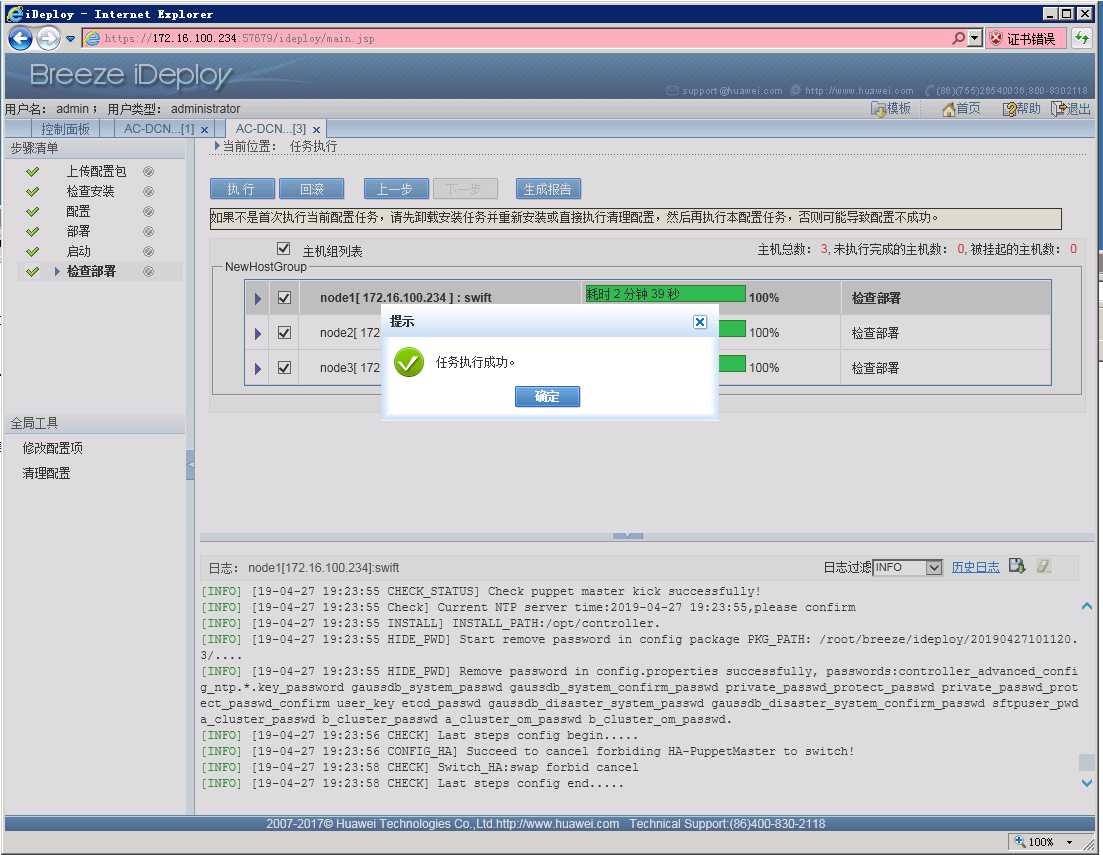Click node1 progress bar showing elapsed time
The image size is (1103, 855).
[665, 293]
